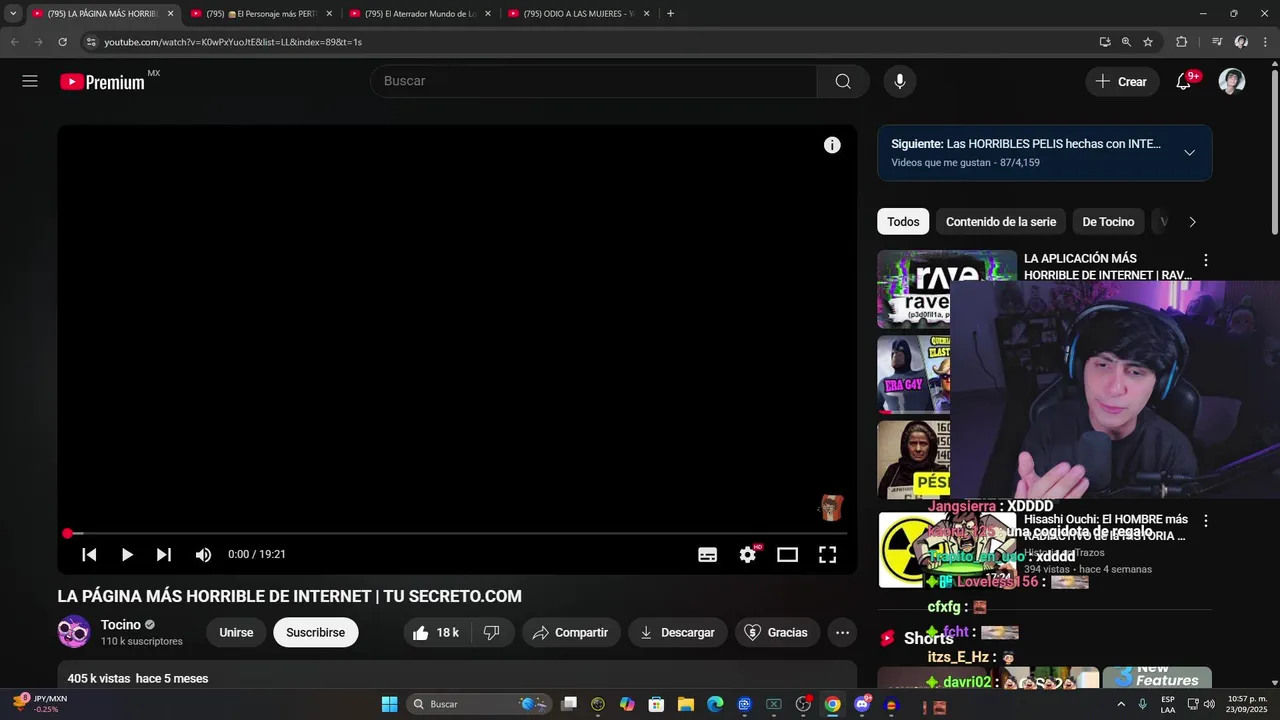Send Gracias super thanks

point(776,632)
